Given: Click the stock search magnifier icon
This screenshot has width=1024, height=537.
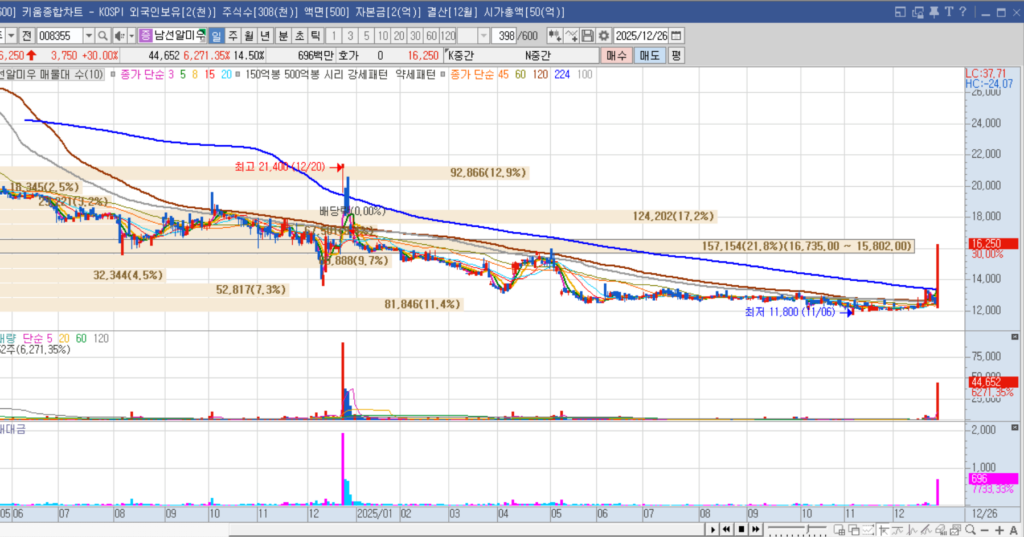Looking at the screenshot, I should (x=103, y=35).
